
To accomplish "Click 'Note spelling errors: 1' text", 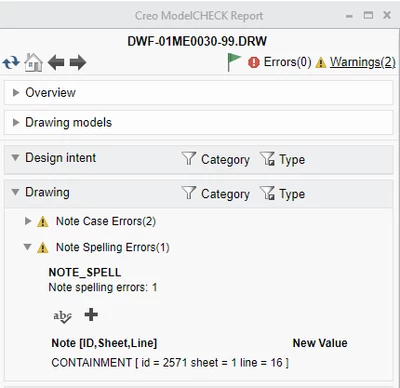I will click(103, 287).
